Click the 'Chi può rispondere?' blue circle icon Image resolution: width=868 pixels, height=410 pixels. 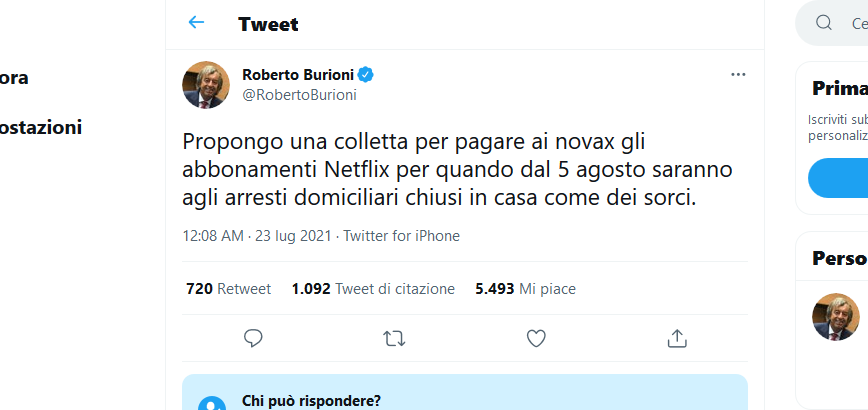[x=212, y=402]
